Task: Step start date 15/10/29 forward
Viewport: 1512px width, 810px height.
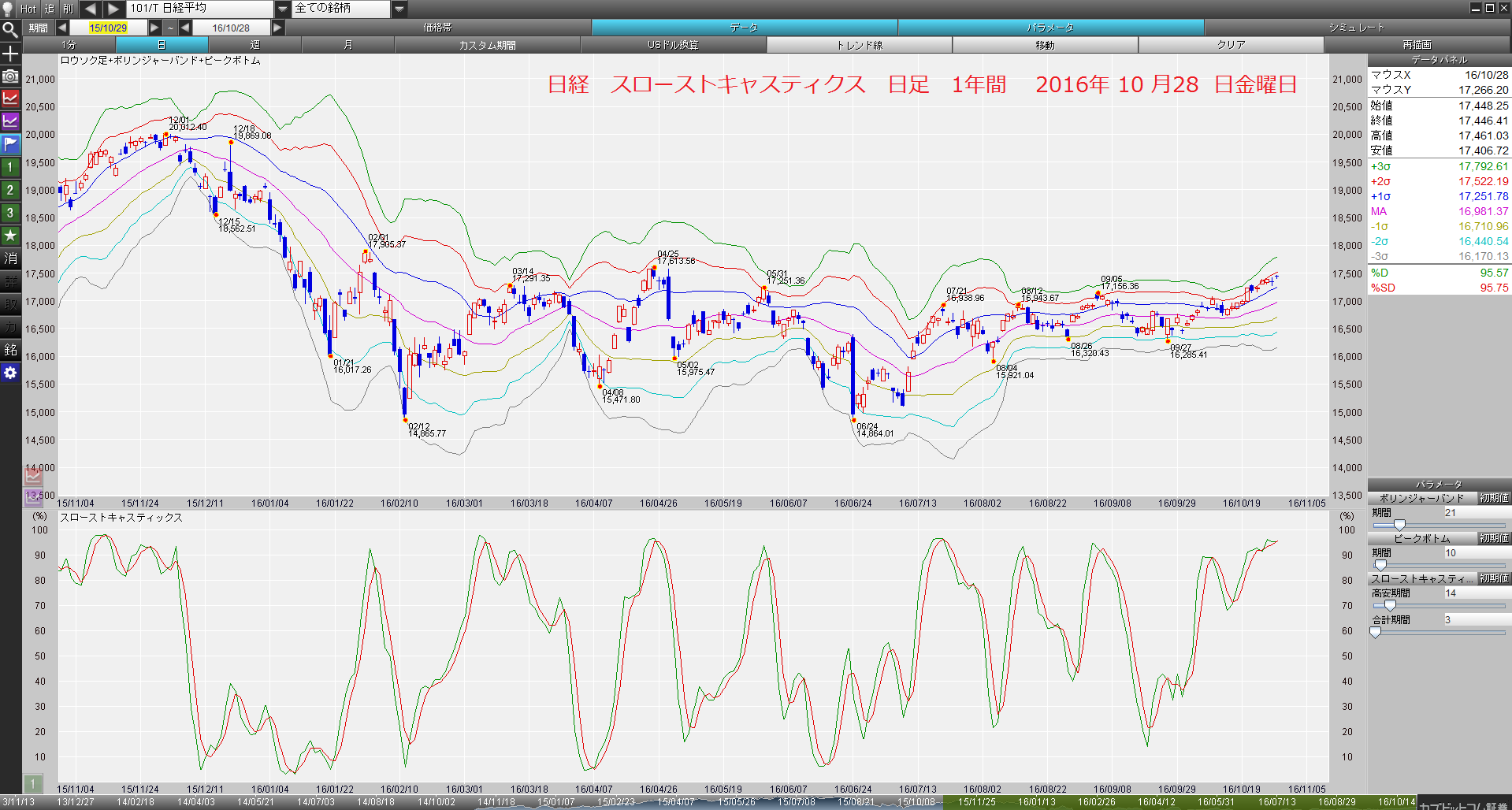Action: 154,28
